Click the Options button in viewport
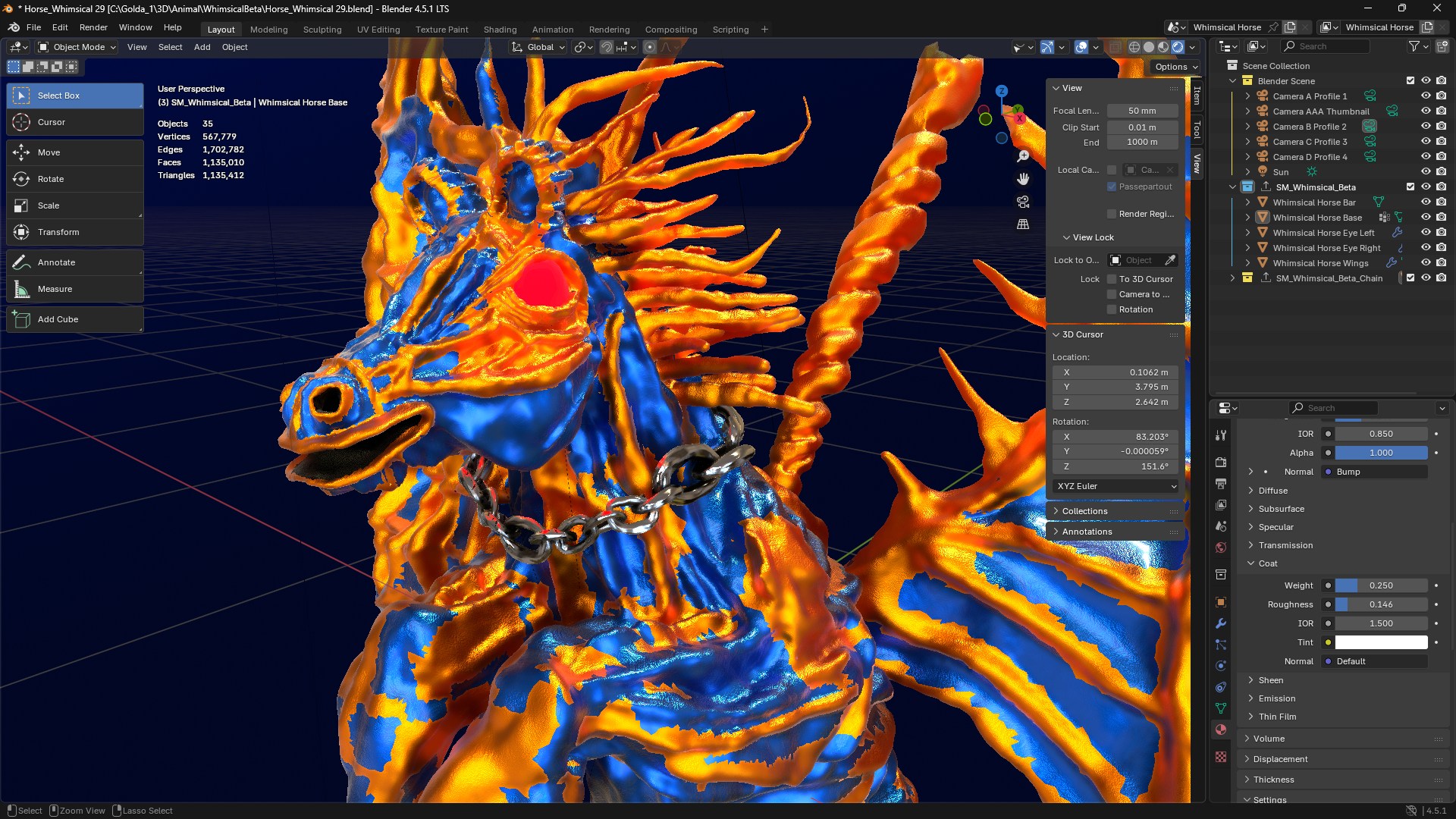Screen dimensions: 1456x819 pyautogui.click(x=1176, y=67)
